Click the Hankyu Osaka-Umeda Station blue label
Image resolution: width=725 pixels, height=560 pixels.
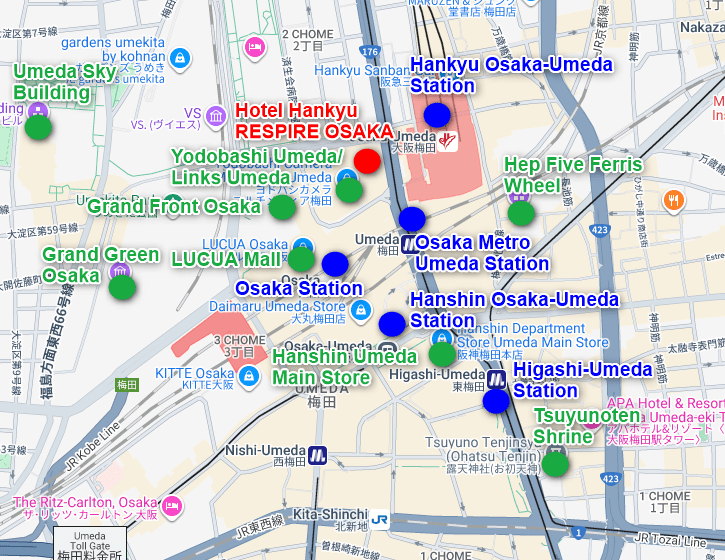tap(511, 75)
